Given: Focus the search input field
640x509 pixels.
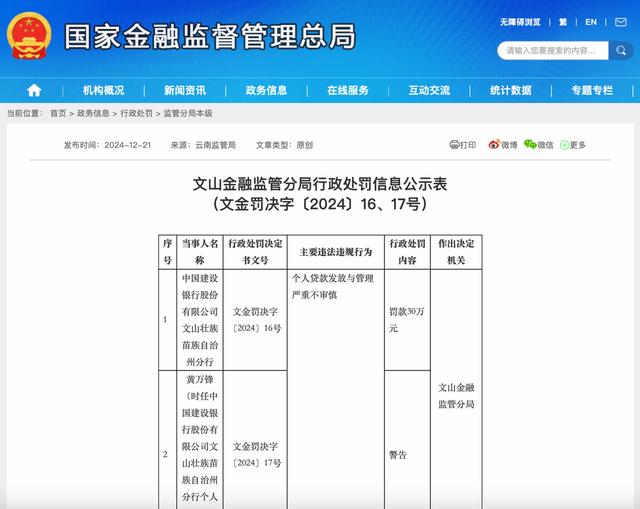Looking at the screenshot, I should [553, 51].
